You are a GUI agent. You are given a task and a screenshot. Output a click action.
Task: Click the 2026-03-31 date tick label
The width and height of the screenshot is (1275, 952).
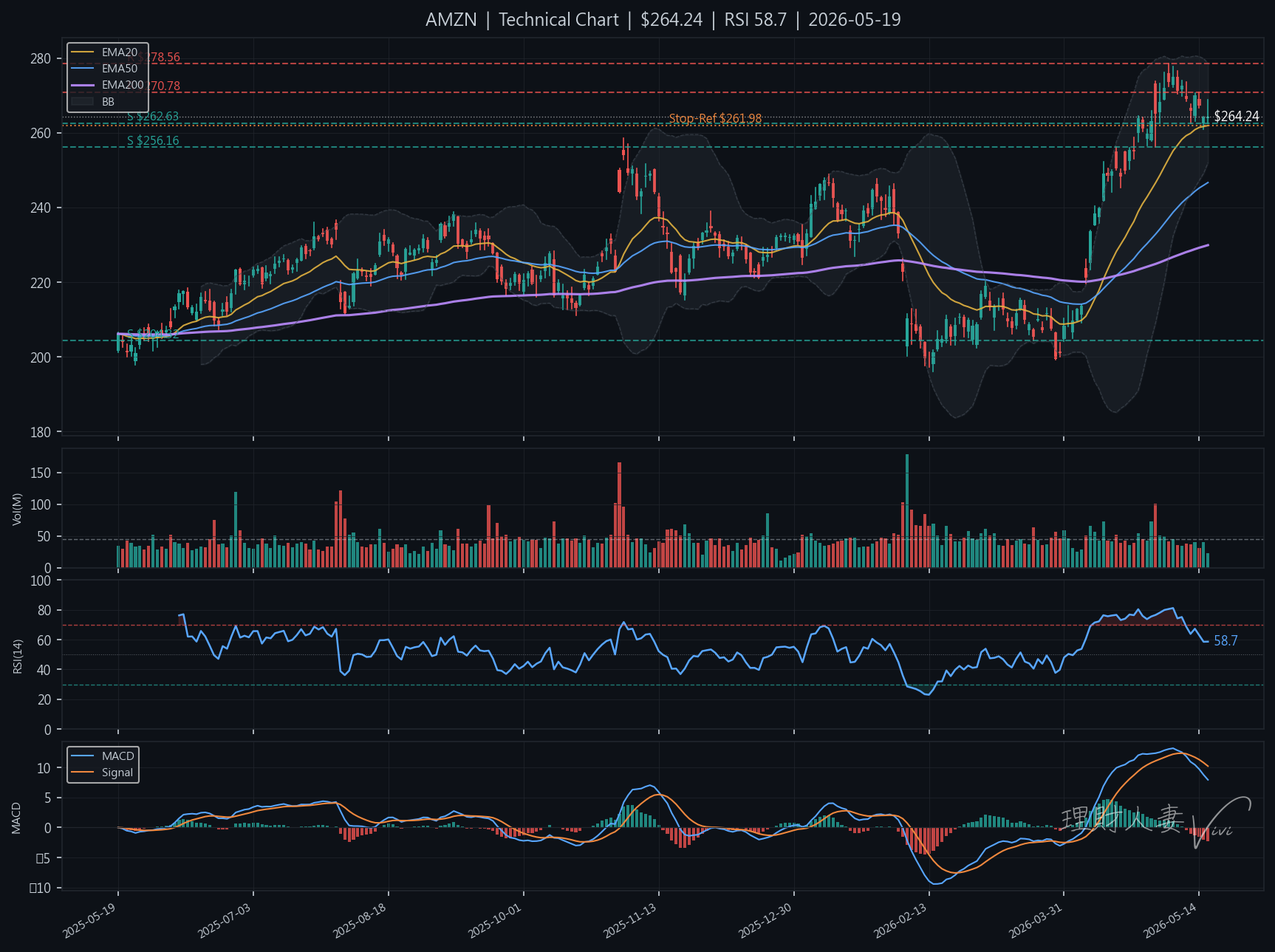[x=1036, y=921]
